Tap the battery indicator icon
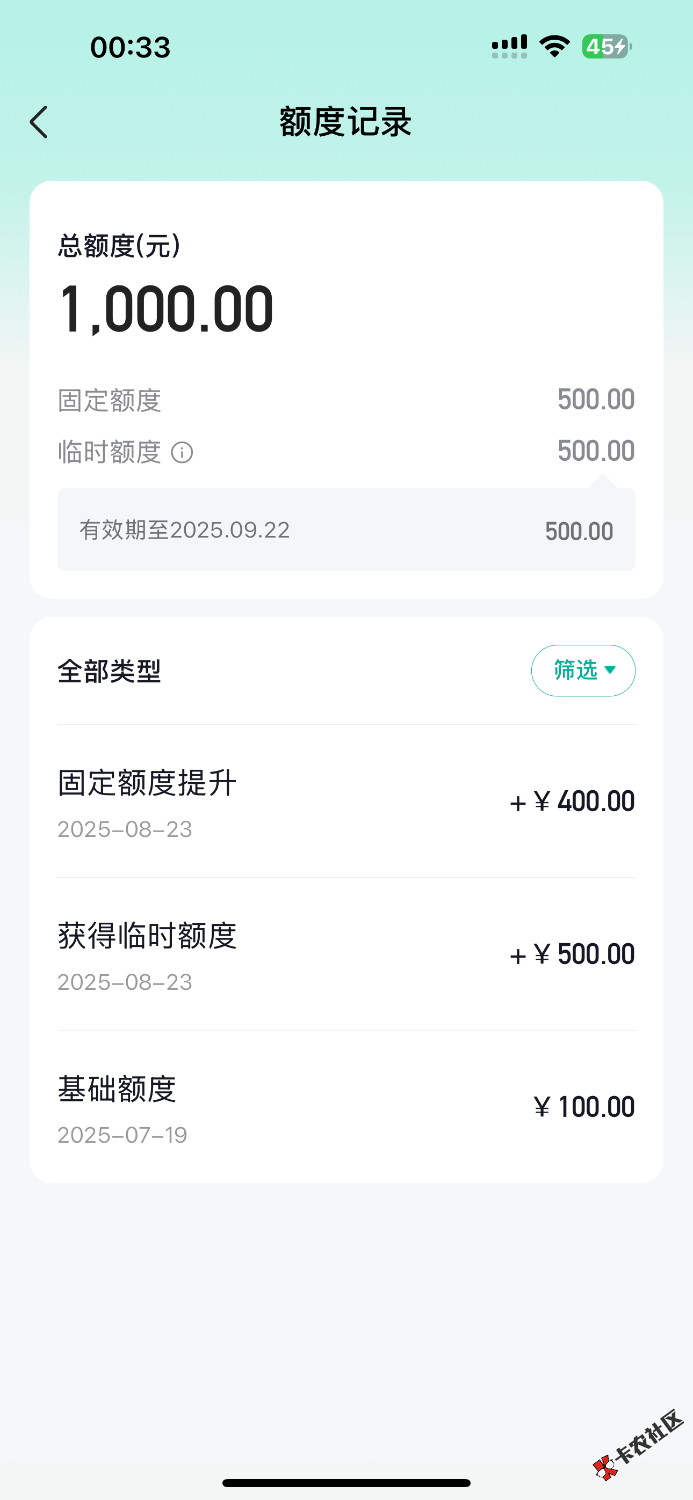This screenshot has width=693, height=1500. [x=606, y=46]
